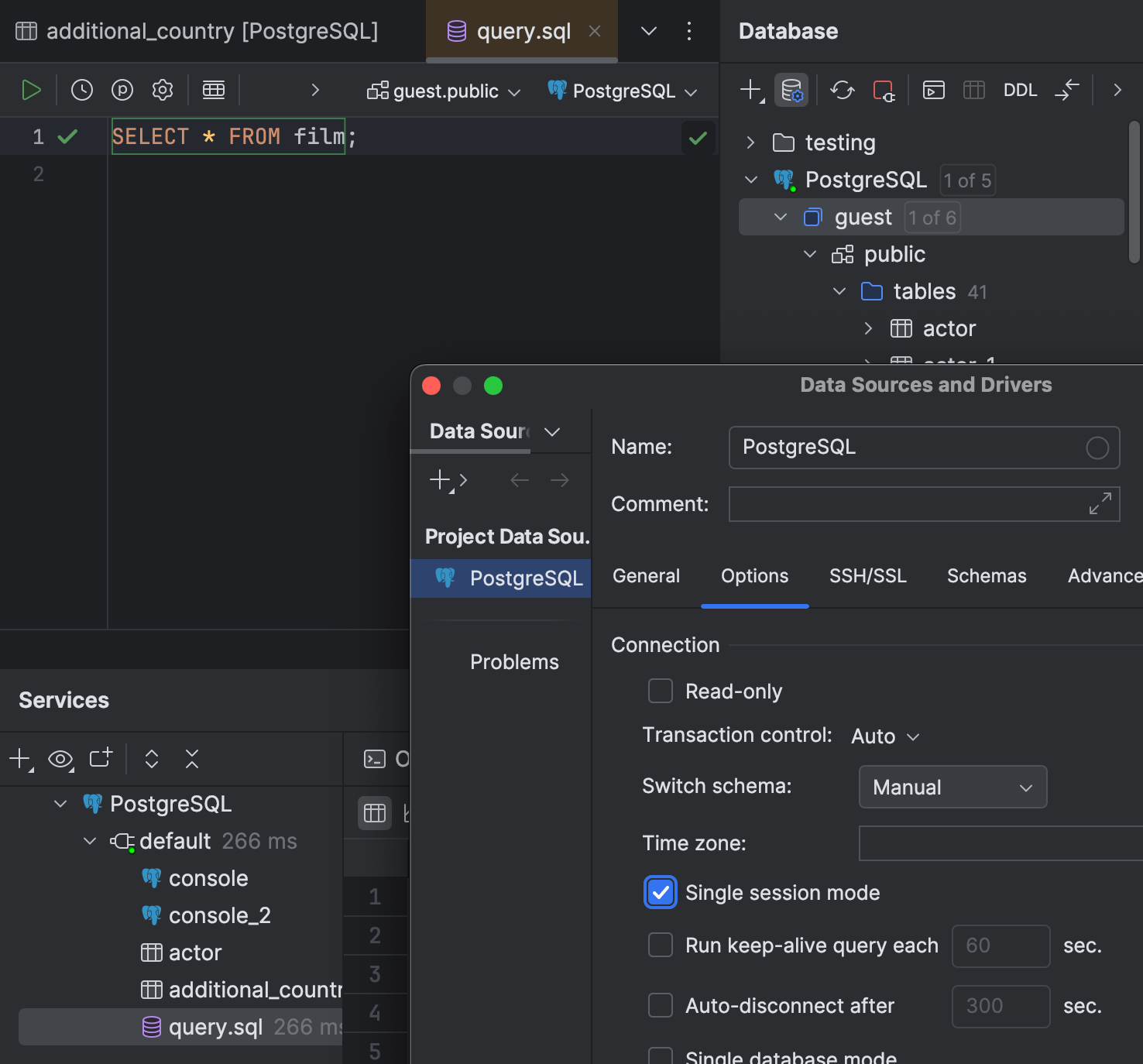Change the Transaction control Auto dropdown
Viewport: 1143px width, 1064px height.
(883, 736)
